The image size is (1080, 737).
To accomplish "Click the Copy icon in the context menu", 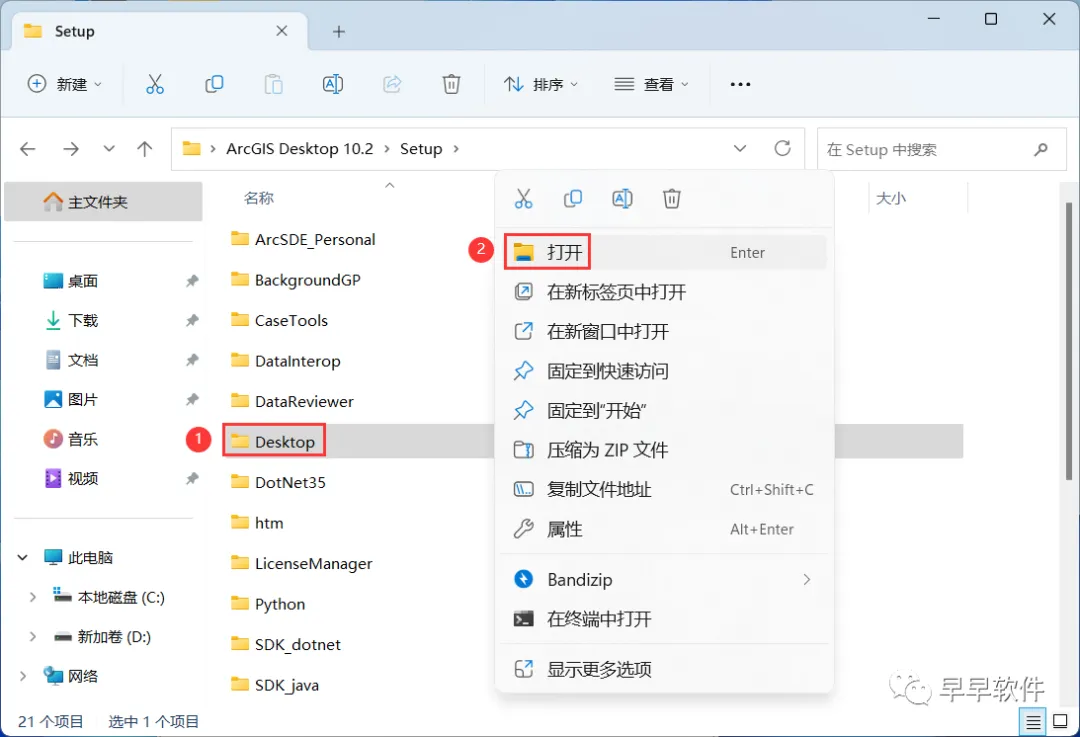I will tap(573, 199).
